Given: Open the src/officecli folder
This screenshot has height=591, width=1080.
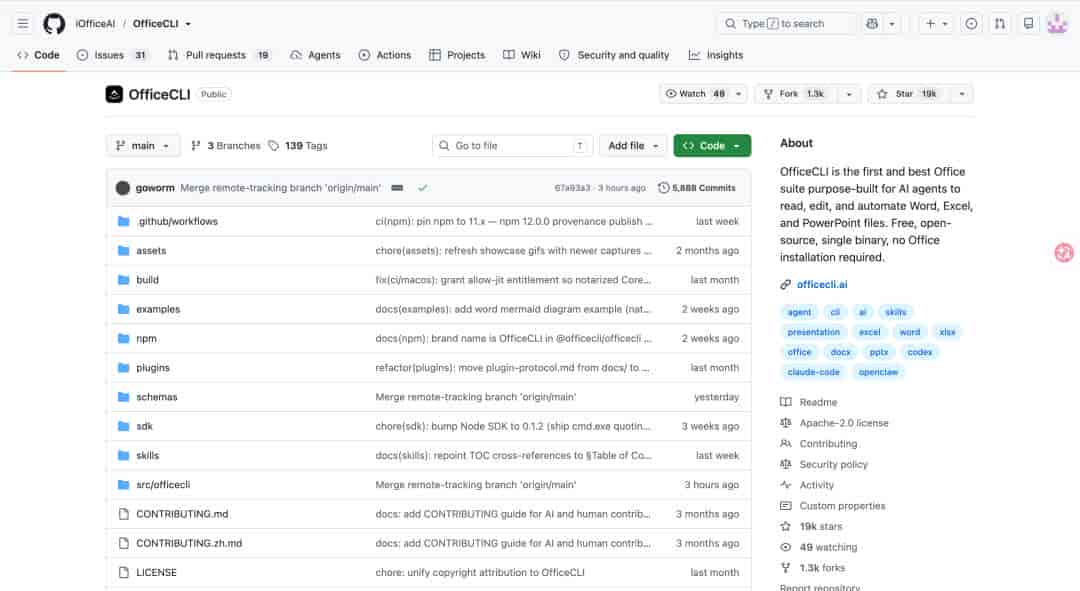Looking at the screenshot, I should pos(163,485).
